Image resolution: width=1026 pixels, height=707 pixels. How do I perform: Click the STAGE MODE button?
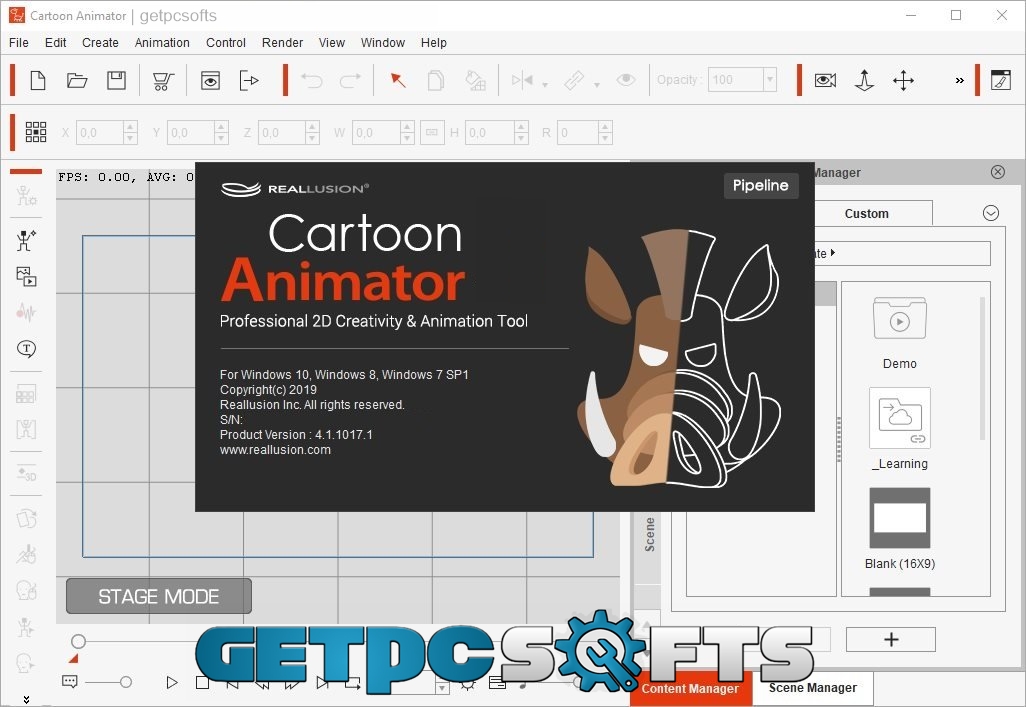click(x=158, y=596)
